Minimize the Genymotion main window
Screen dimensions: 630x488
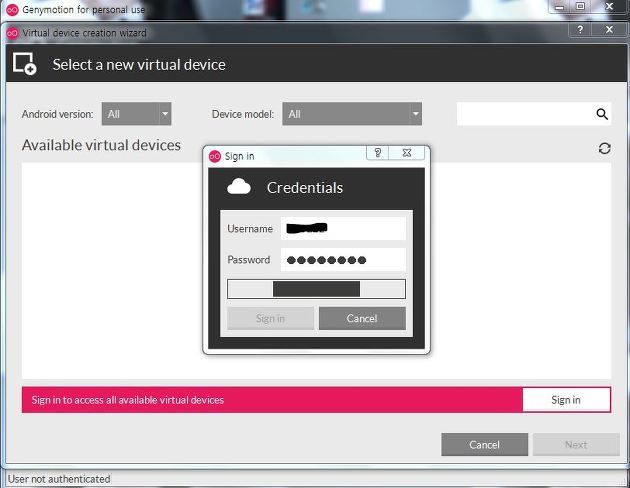[560, 6]
